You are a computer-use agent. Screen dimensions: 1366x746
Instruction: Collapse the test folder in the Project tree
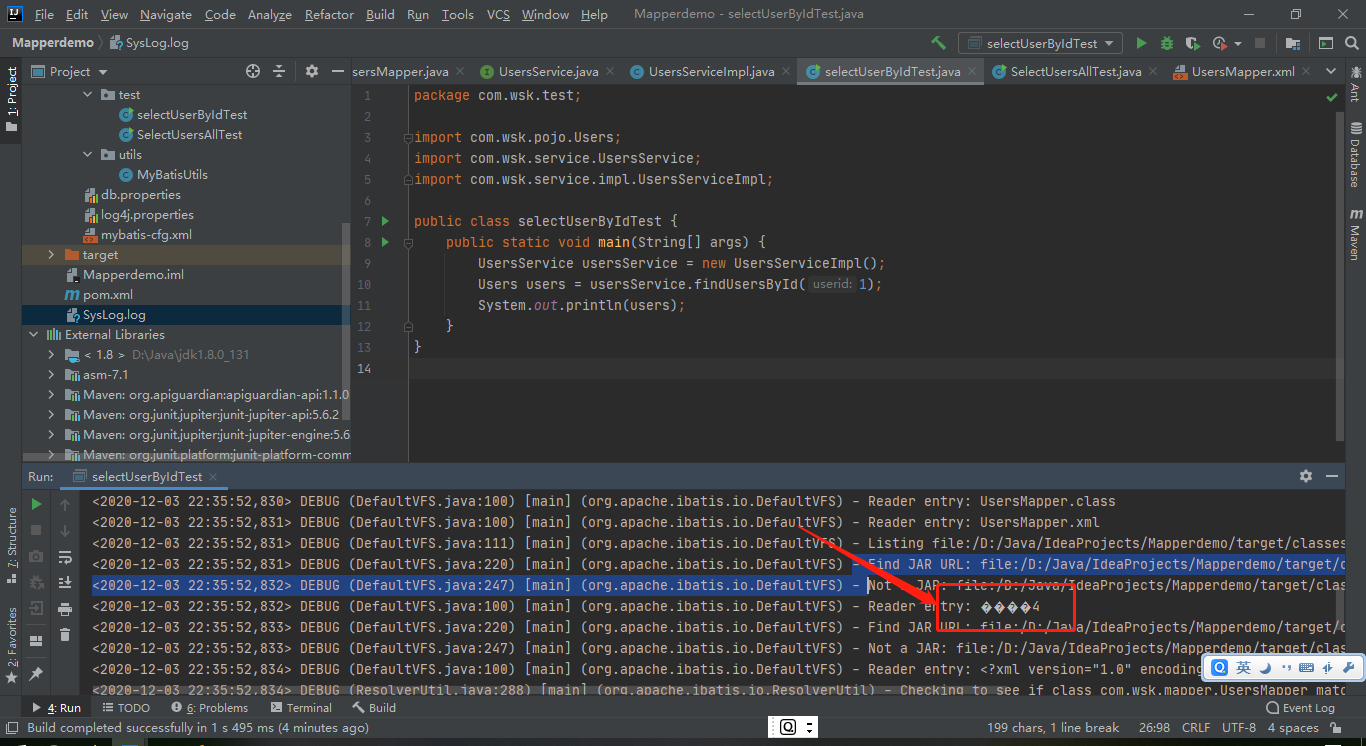pos(89,94)
